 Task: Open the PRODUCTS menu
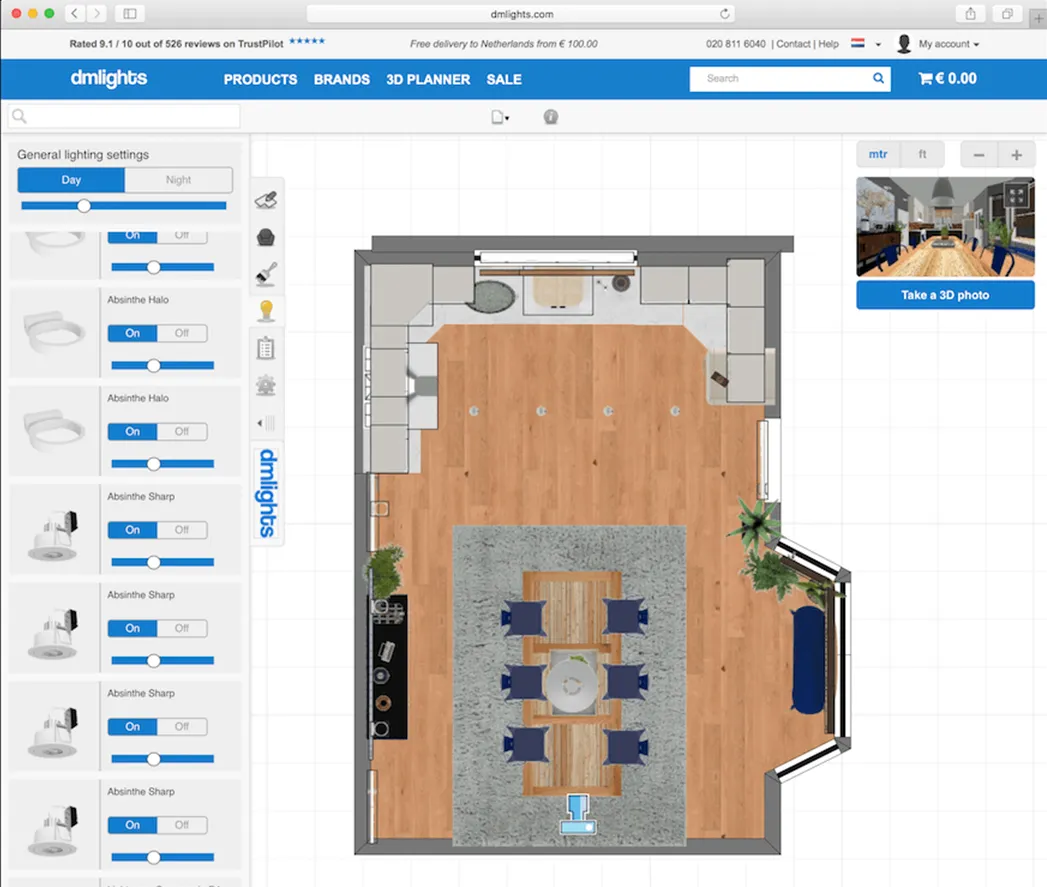[x=260, y=79]
